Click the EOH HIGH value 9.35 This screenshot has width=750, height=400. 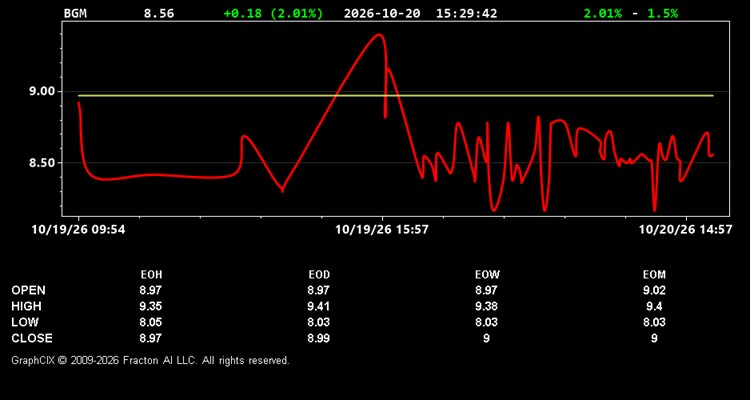click(x=151, y=306)
